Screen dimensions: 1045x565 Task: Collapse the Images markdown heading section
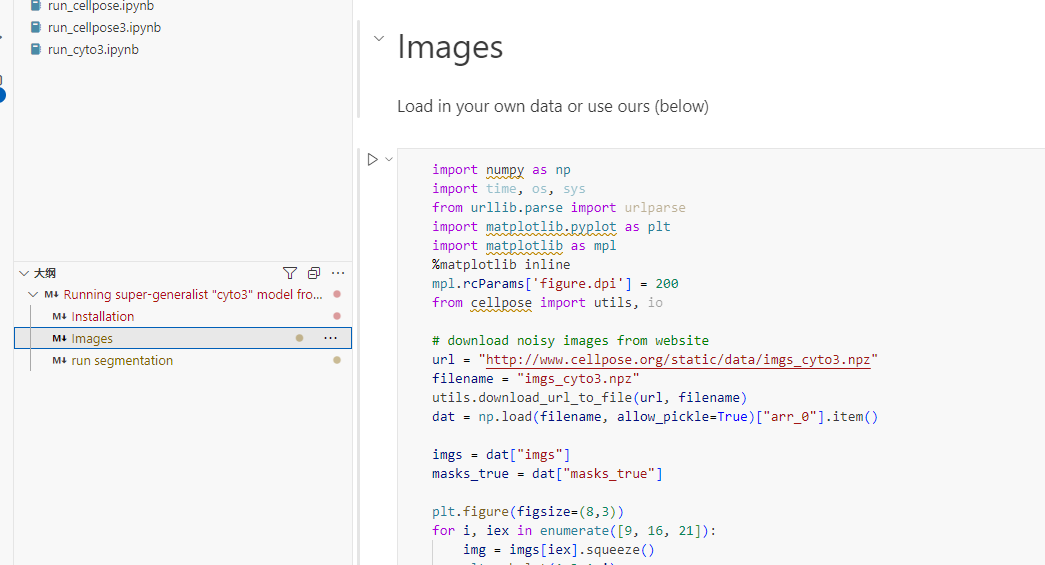point(379,39)
